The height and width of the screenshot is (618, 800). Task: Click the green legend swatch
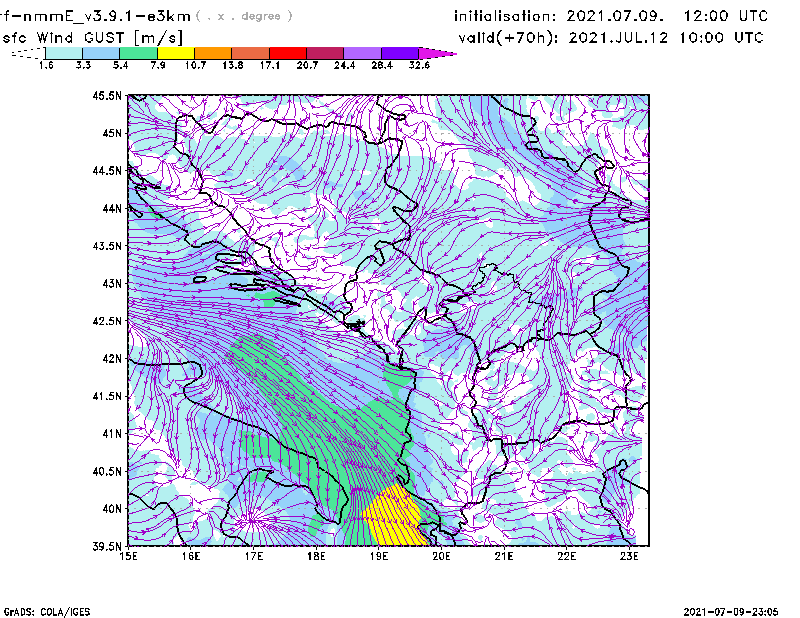coord(138,53)
